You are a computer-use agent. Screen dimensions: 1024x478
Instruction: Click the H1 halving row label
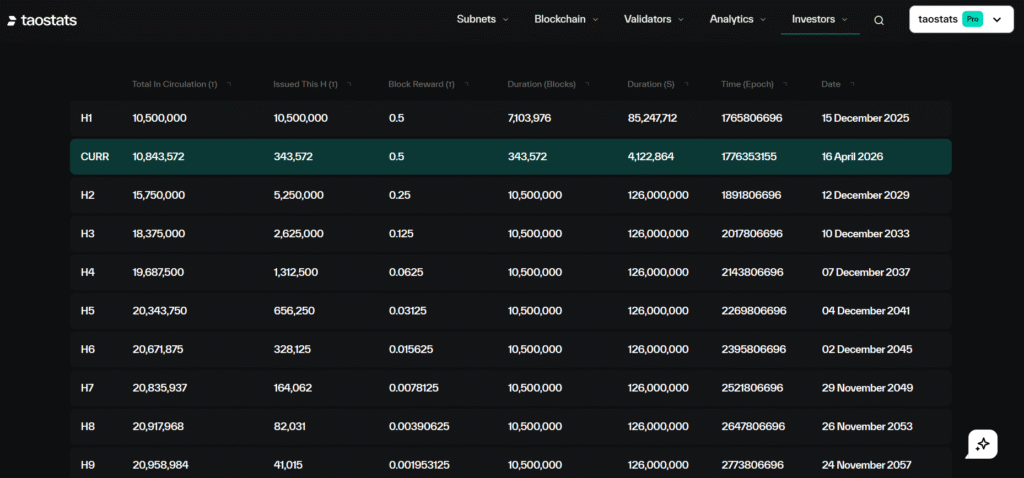pos(87,118)
